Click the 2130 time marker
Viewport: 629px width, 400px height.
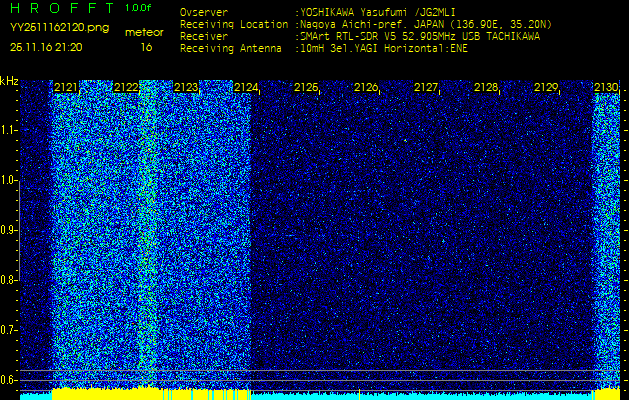(x=606, y=87)
